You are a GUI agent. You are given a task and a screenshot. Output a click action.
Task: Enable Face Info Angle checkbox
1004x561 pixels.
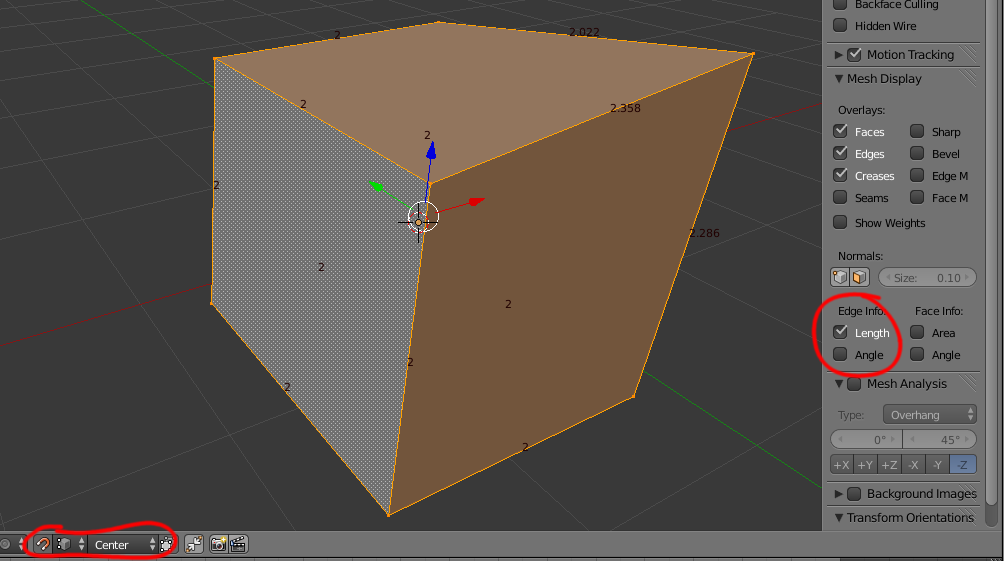[x=917, y=354]
